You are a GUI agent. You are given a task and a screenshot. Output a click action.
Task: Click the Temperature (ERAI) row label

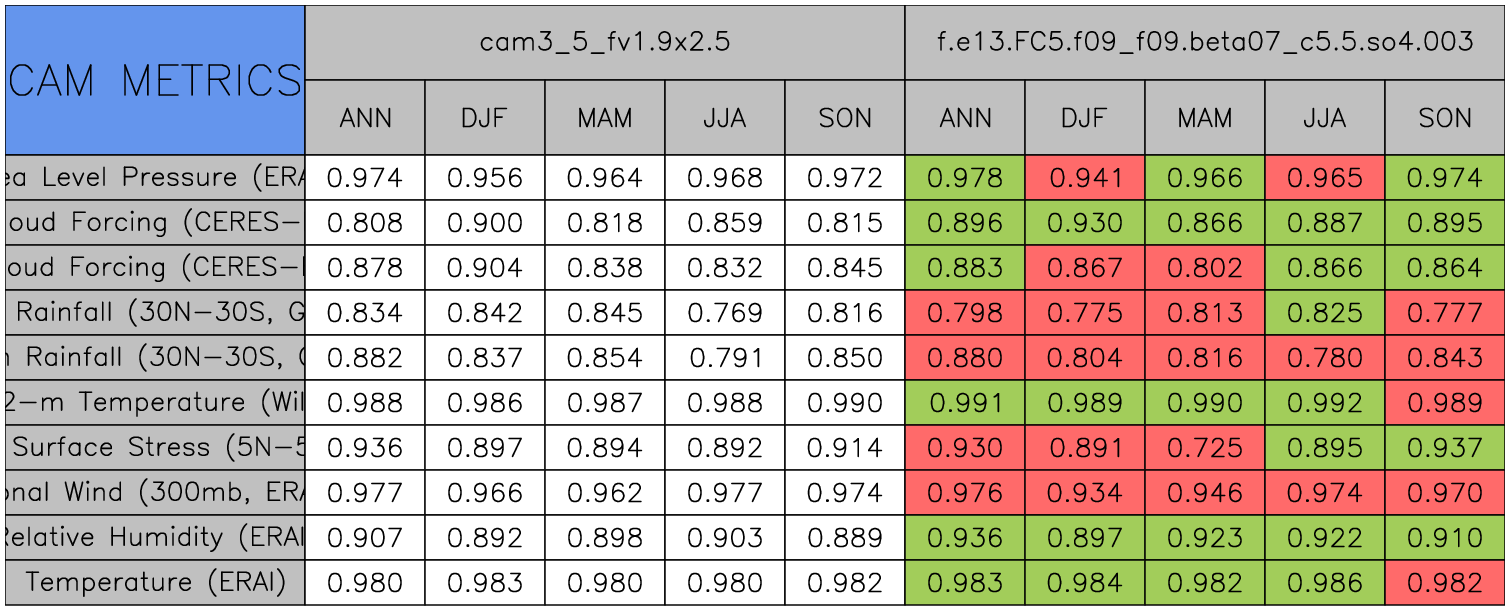[154, 583]
